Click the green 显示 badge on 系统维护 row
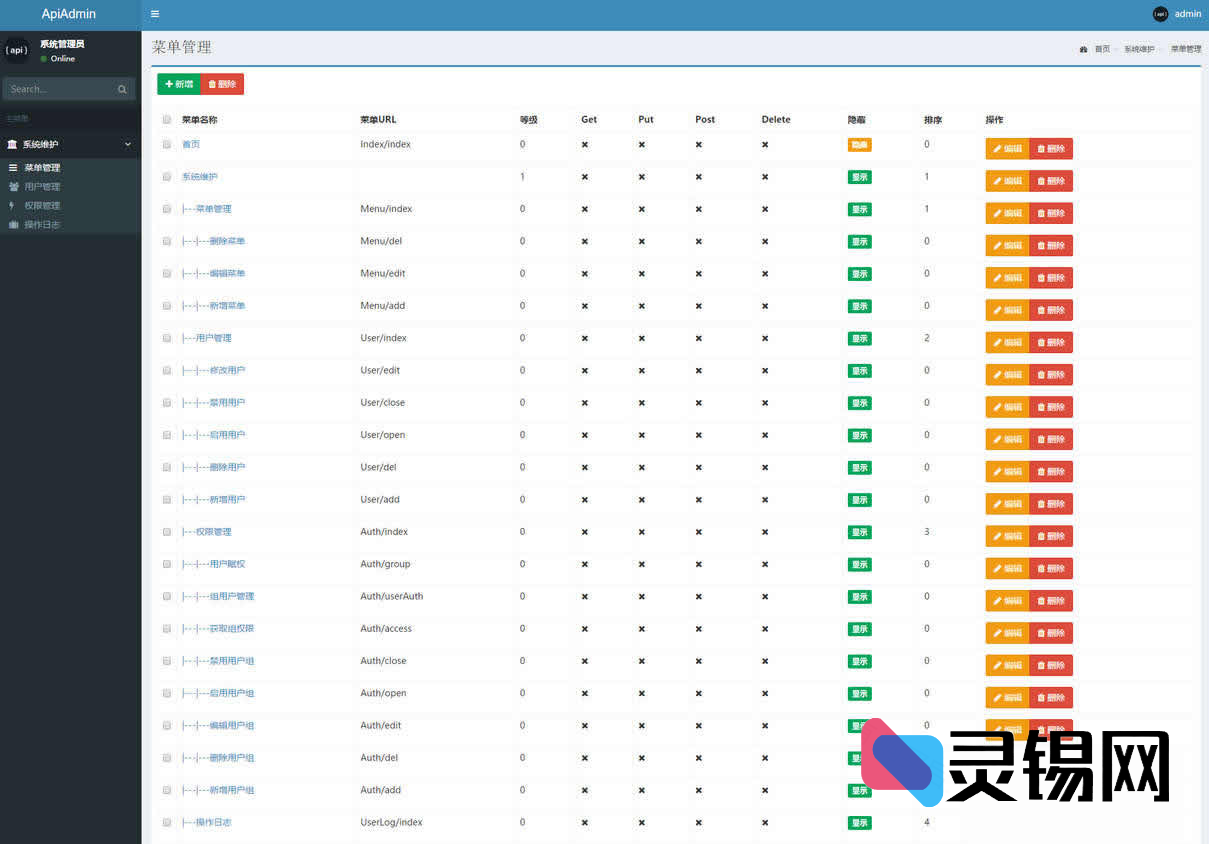The image size is (1209, 844). (859, 176)
